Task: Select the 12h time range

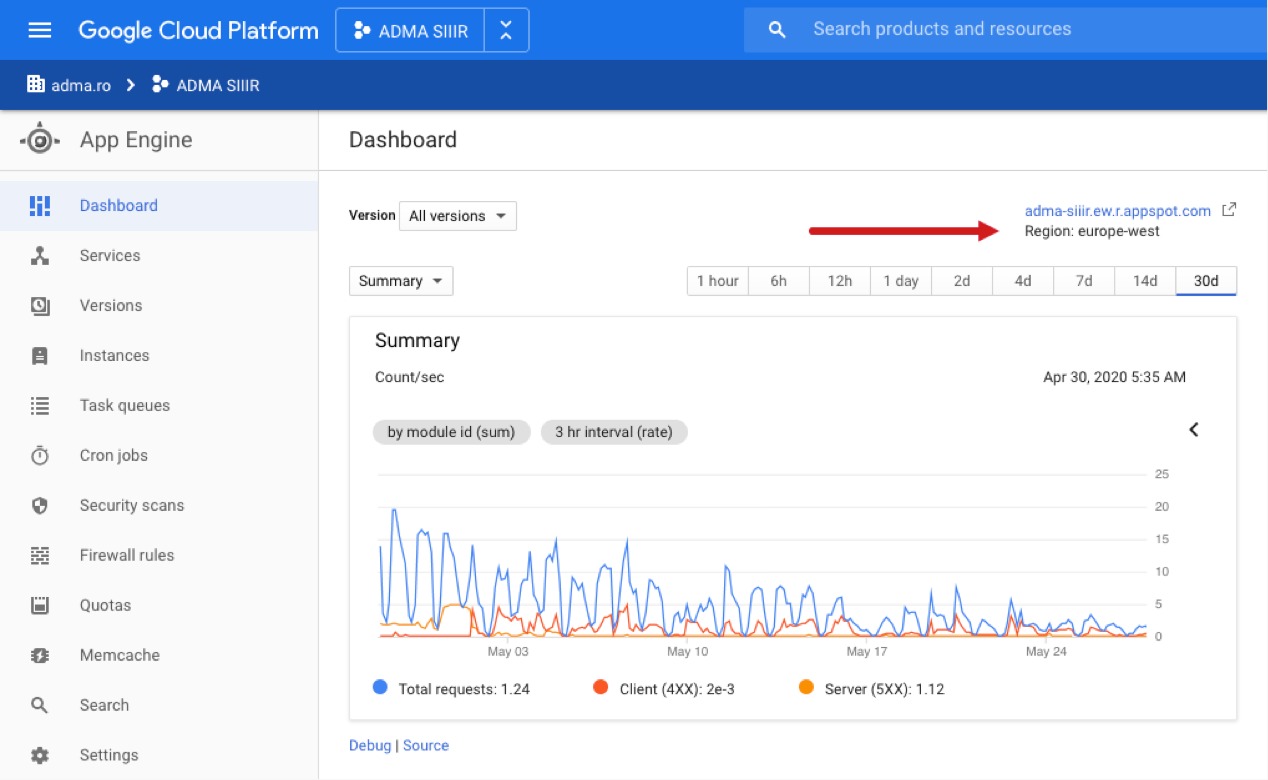Action: coord(840,281)
